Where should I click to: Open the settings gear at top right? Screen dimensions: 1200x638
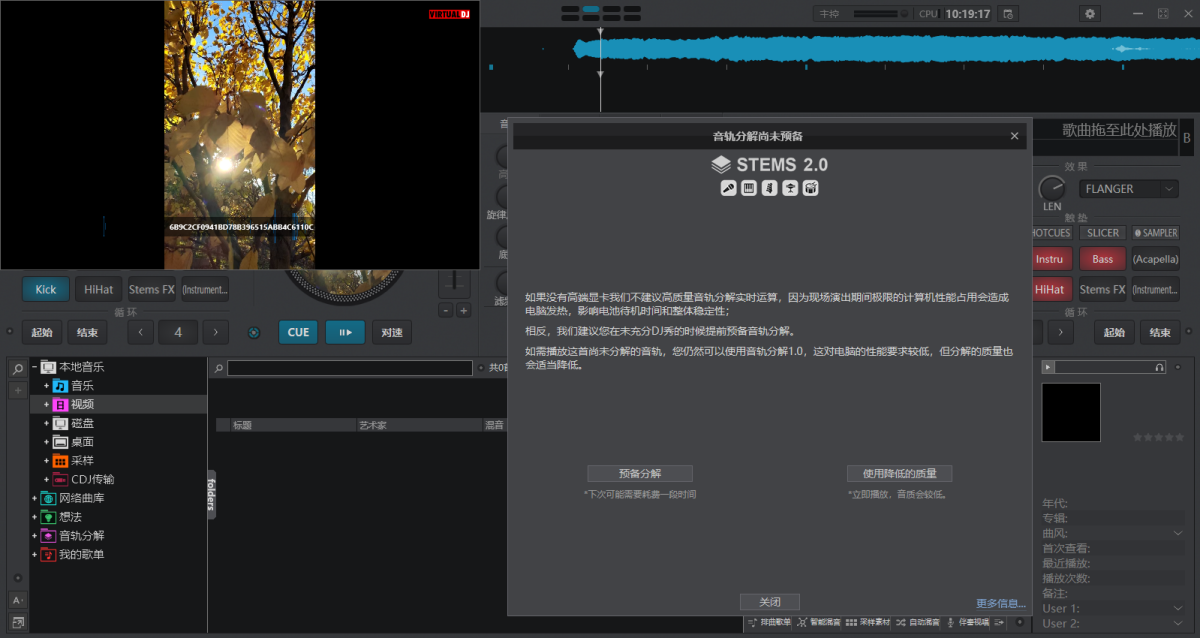coord(1089,13)
